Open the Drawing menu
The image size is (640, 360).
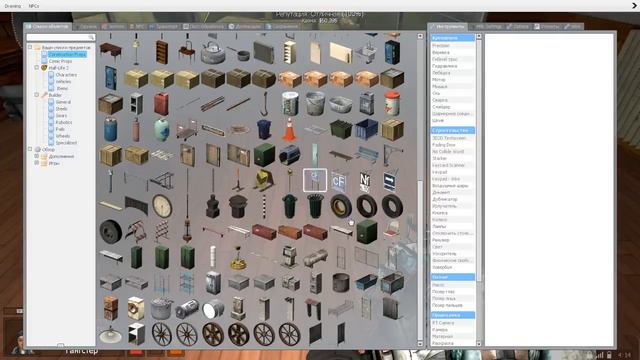click(x=13, y=6)
